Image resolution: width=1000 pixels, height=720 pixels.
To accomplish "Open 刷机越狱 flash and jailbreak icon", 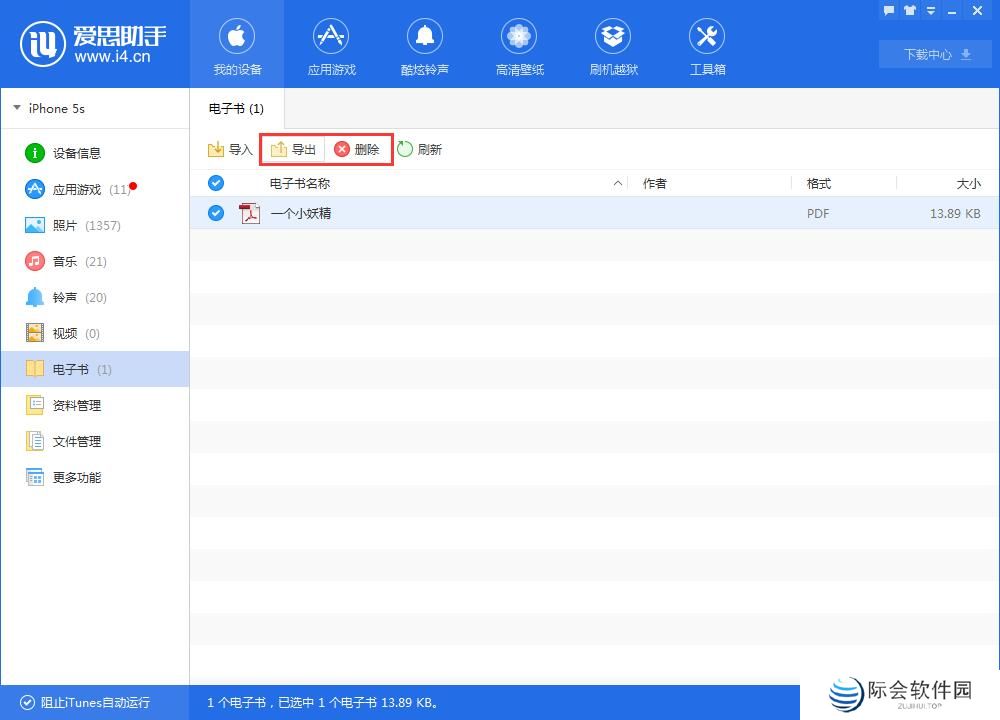I will click(x=613, y=46).
